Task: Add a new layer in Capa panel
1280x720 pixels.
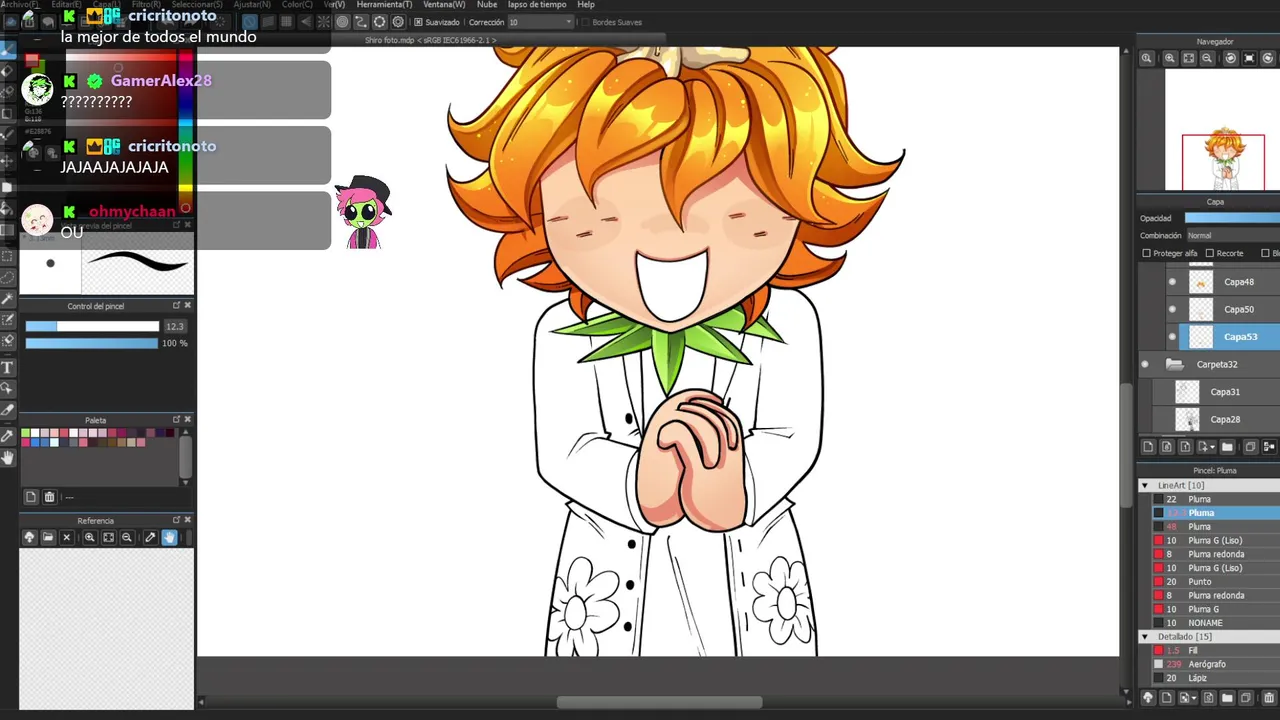Action: point(1148,447)
